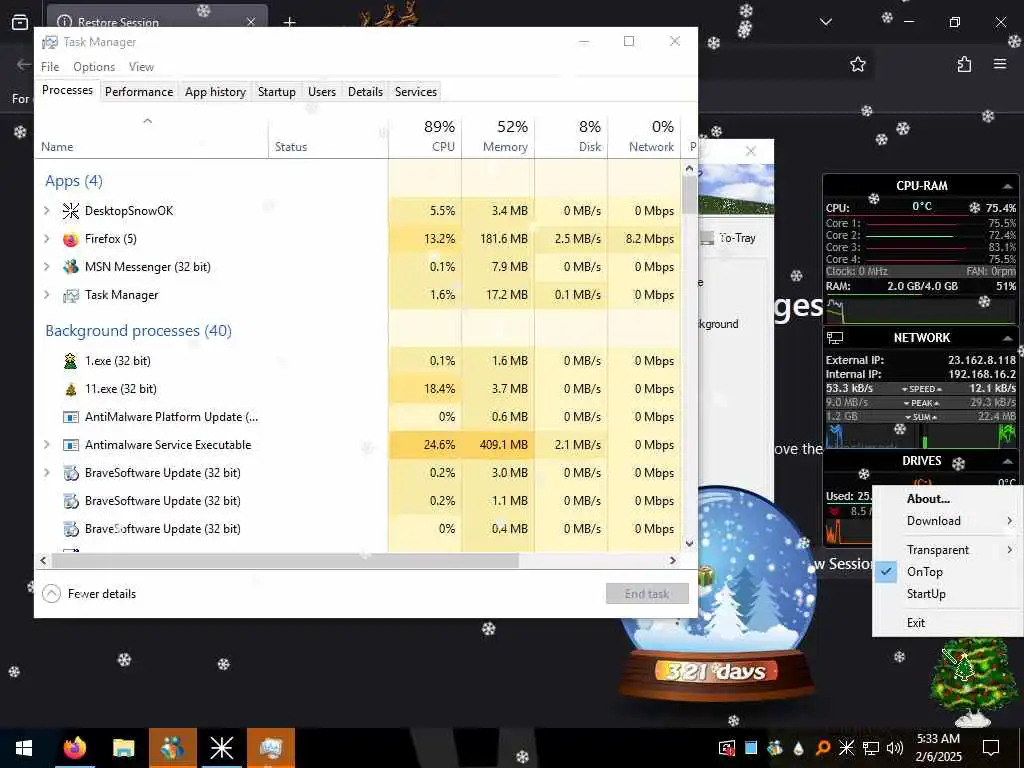Image resolution: width=1024 pixels, height=768 pixels.
Task: Click Fewer details collapse arrow
Action: tap(51, 594)
